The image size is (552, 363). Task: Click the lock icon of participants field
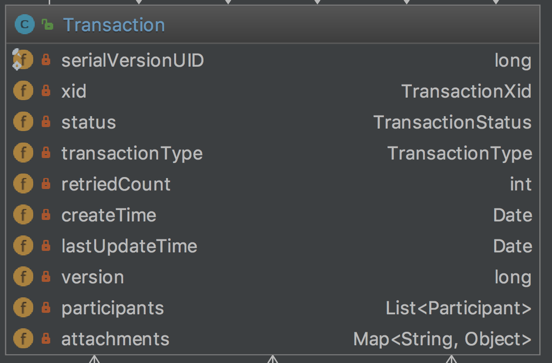click(x=46, y=308)
